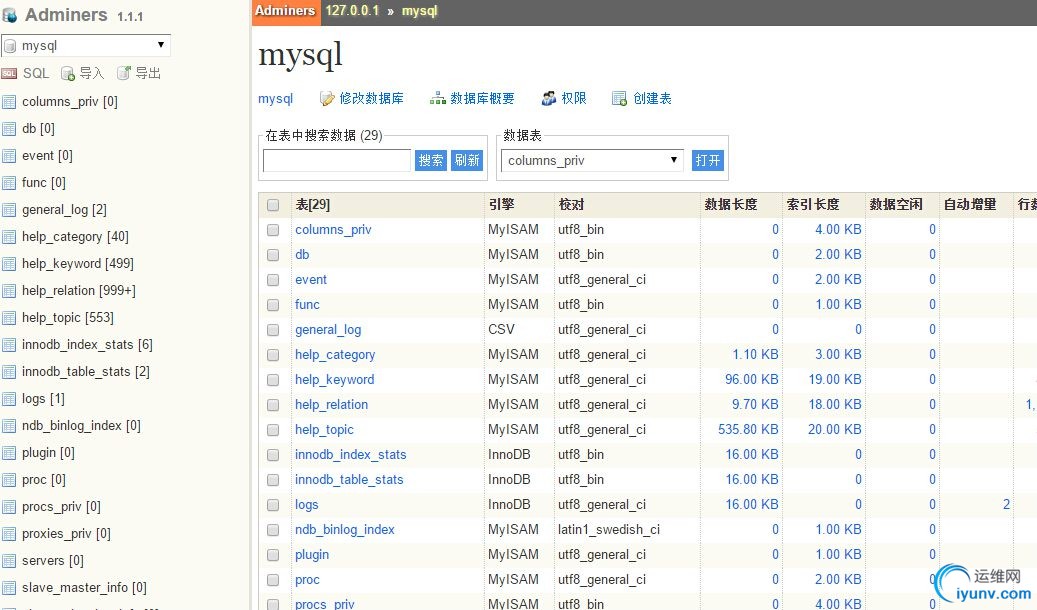The width and height of the screenshot is (1037, 610).
Task: Click CSV engine cell of general_log
Action: coord(501,329)
